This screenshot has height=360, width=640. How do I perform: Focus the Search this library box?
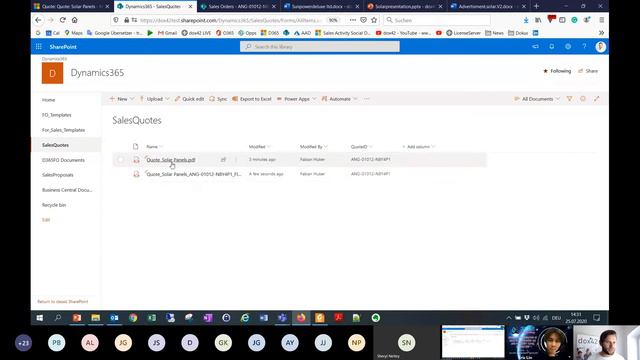pos(320,47)
